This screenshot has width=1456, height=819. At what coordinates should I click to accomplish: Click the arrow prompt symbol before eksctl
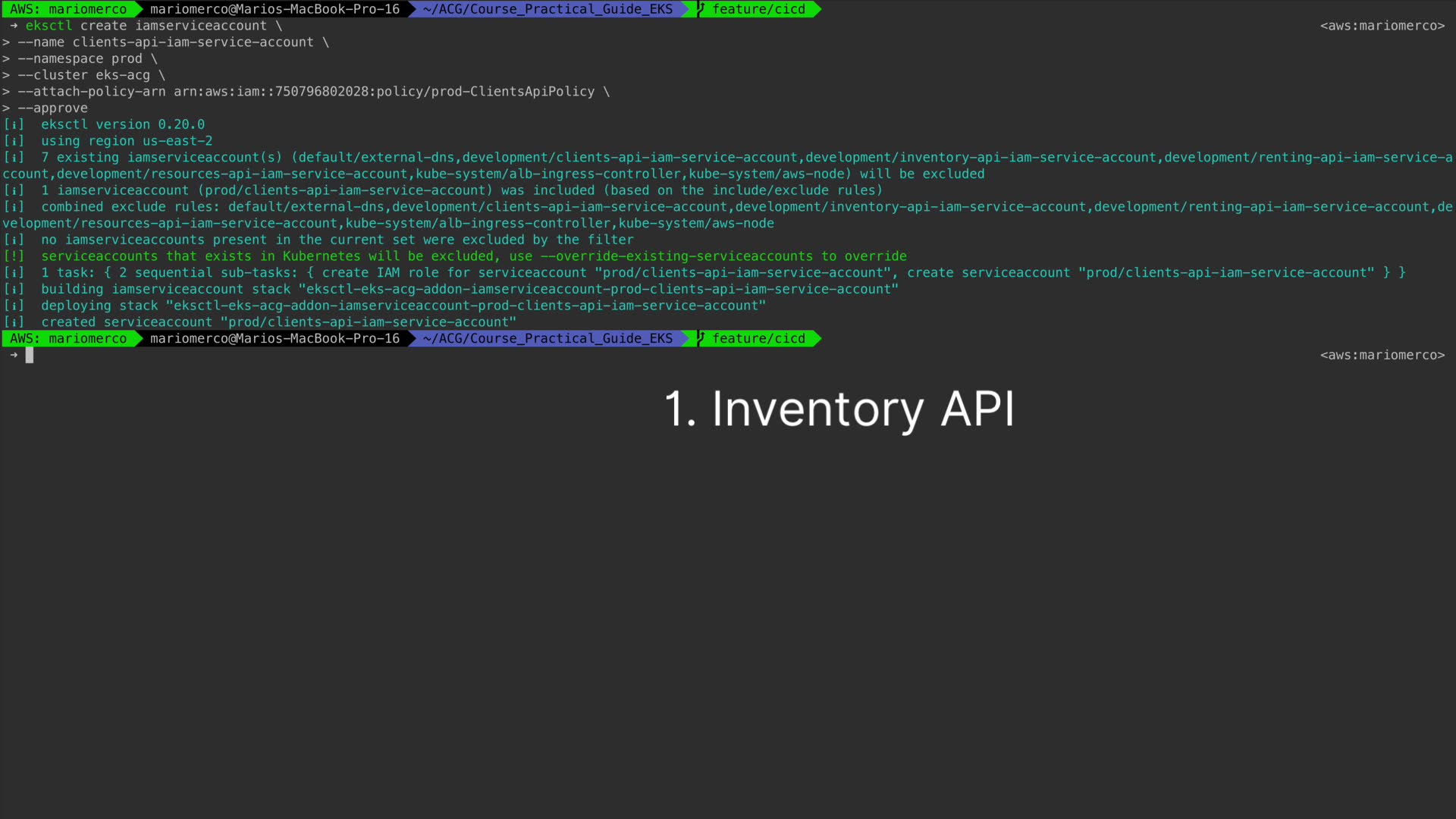pyautogui.click(x=14, y=26)
